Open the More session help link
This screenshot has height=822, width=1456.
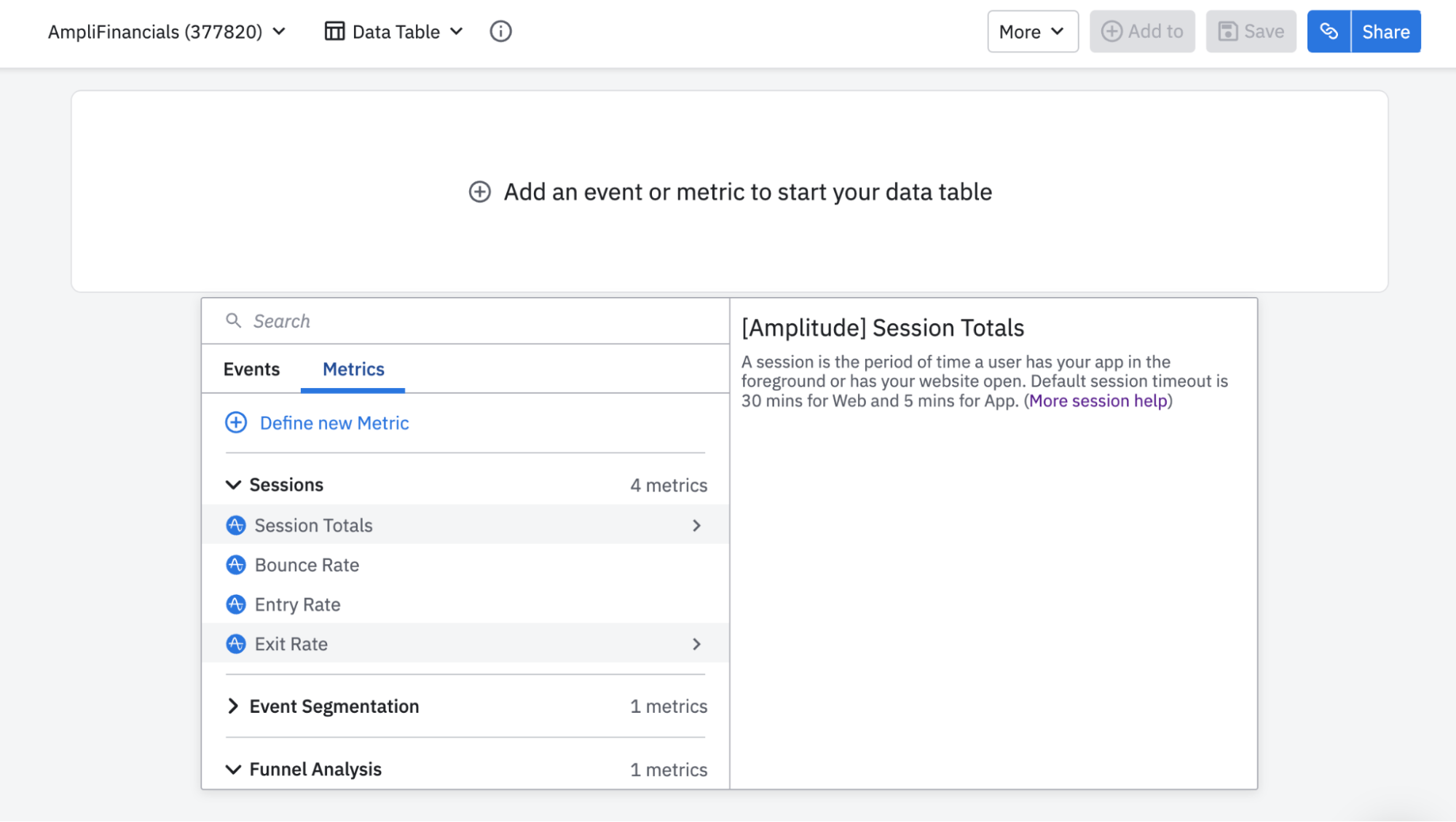(1098, 401)
